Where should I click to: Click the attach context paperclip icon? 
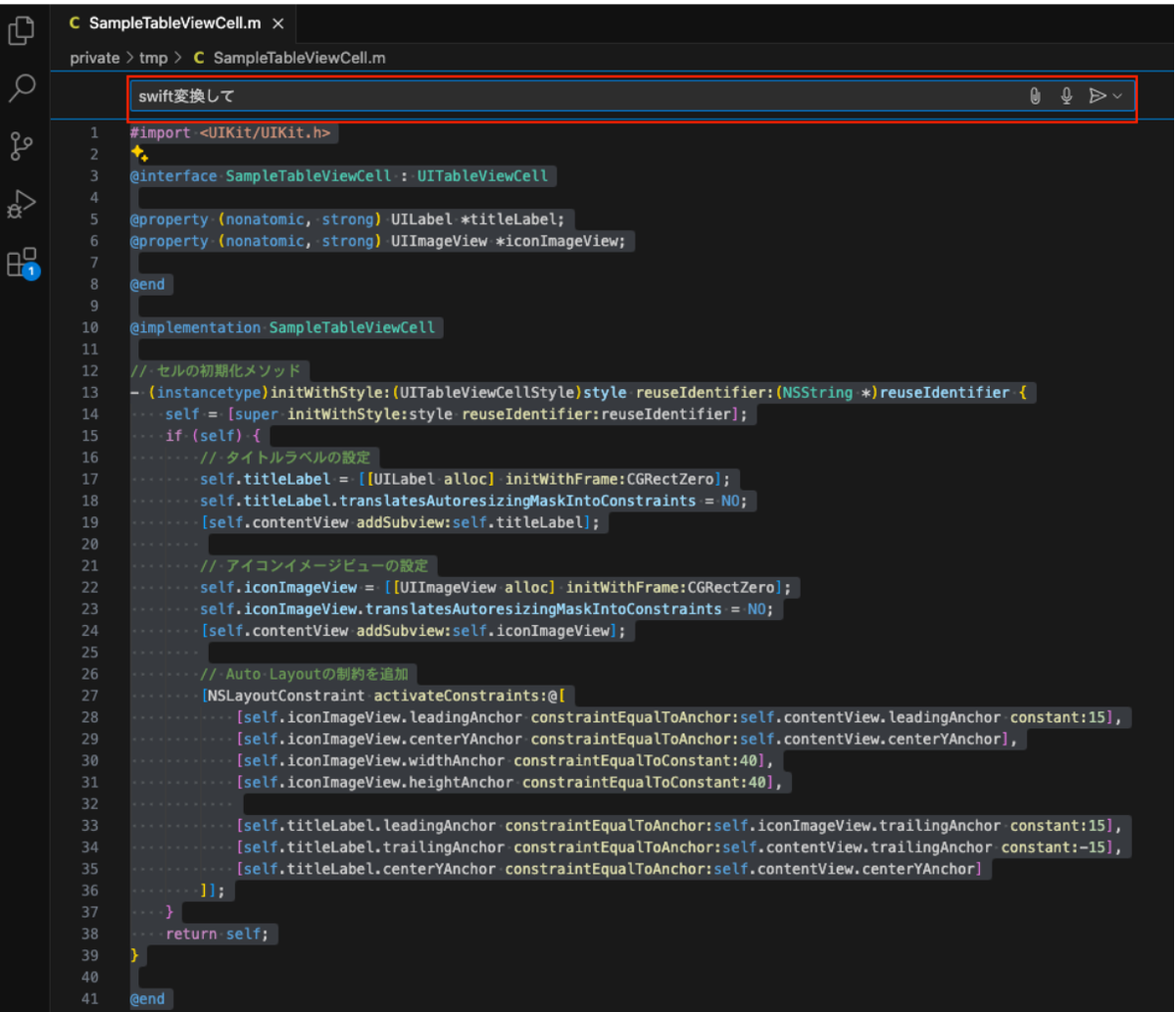1035,96
